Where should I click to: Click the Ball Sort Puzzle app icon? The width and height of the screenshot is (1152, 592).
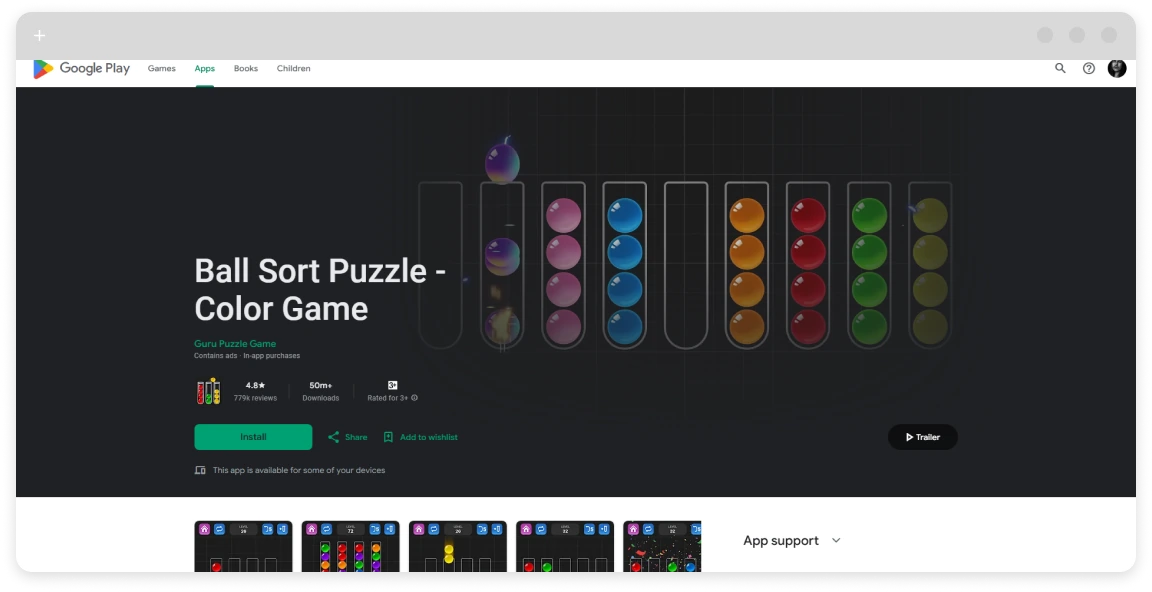tap(208, 391)
